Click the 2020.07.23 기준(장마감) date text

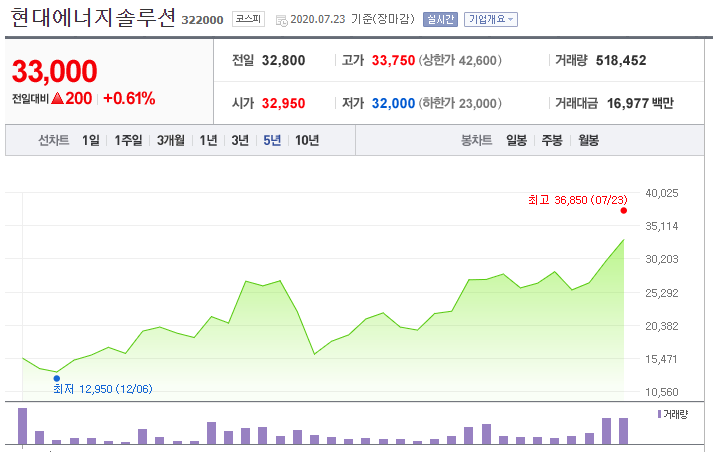click(x=352, y=19)
